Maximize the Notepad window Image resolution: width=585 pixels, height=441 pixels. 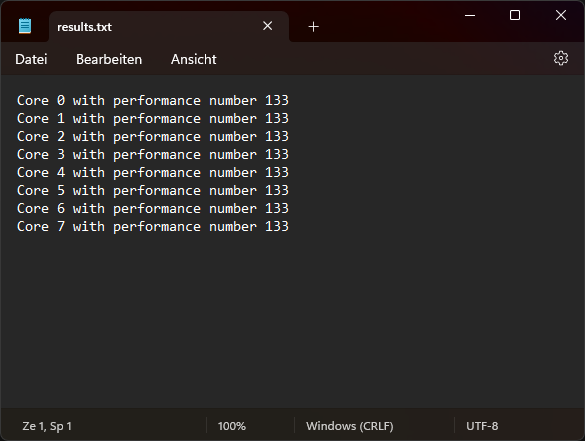coord(515,15)
